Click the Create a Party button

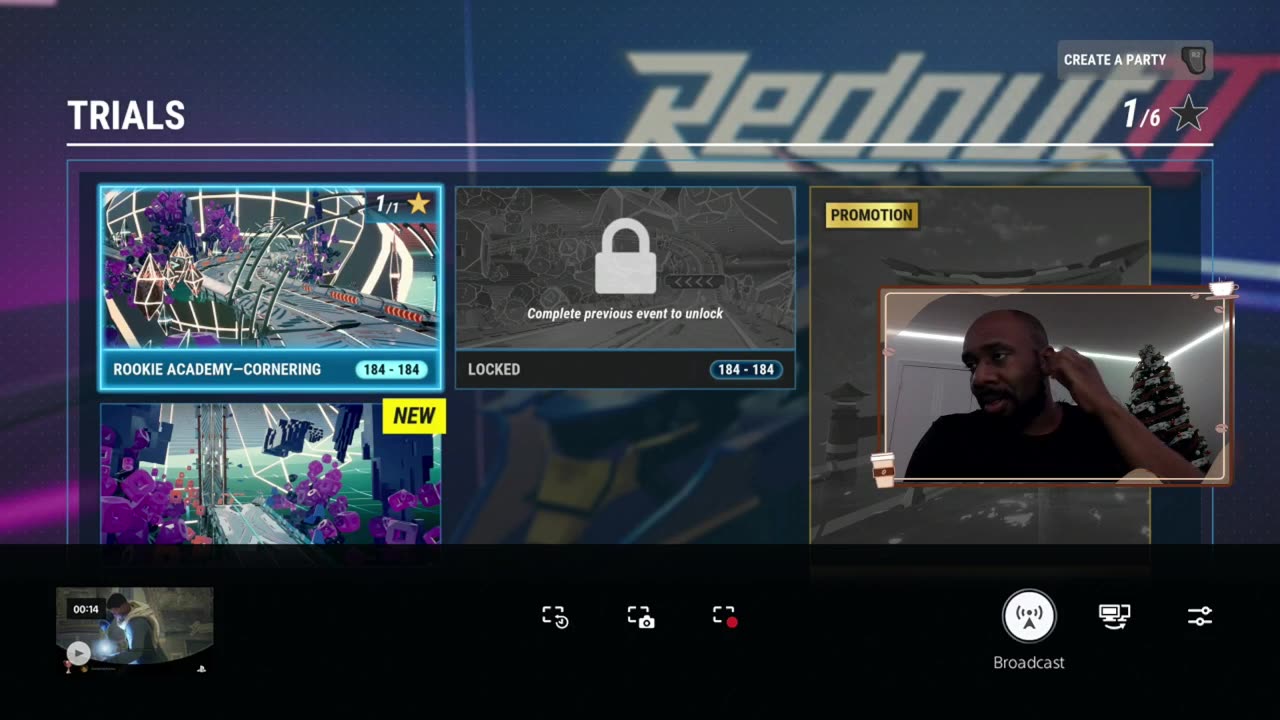point(1135,60)
